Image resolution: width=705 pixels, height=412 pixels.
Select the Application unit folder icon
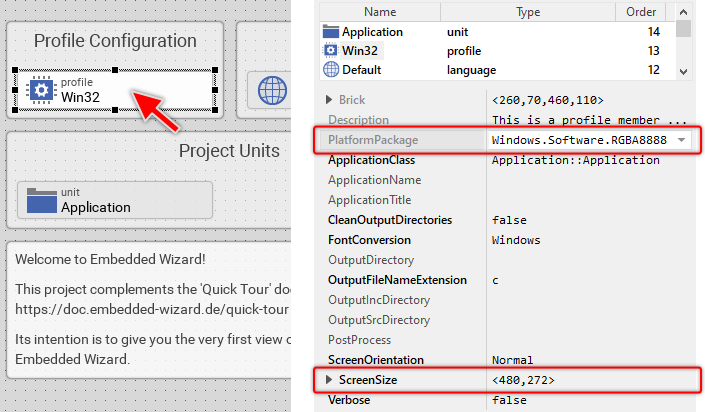pyautogui.click(x=42, y=199)
